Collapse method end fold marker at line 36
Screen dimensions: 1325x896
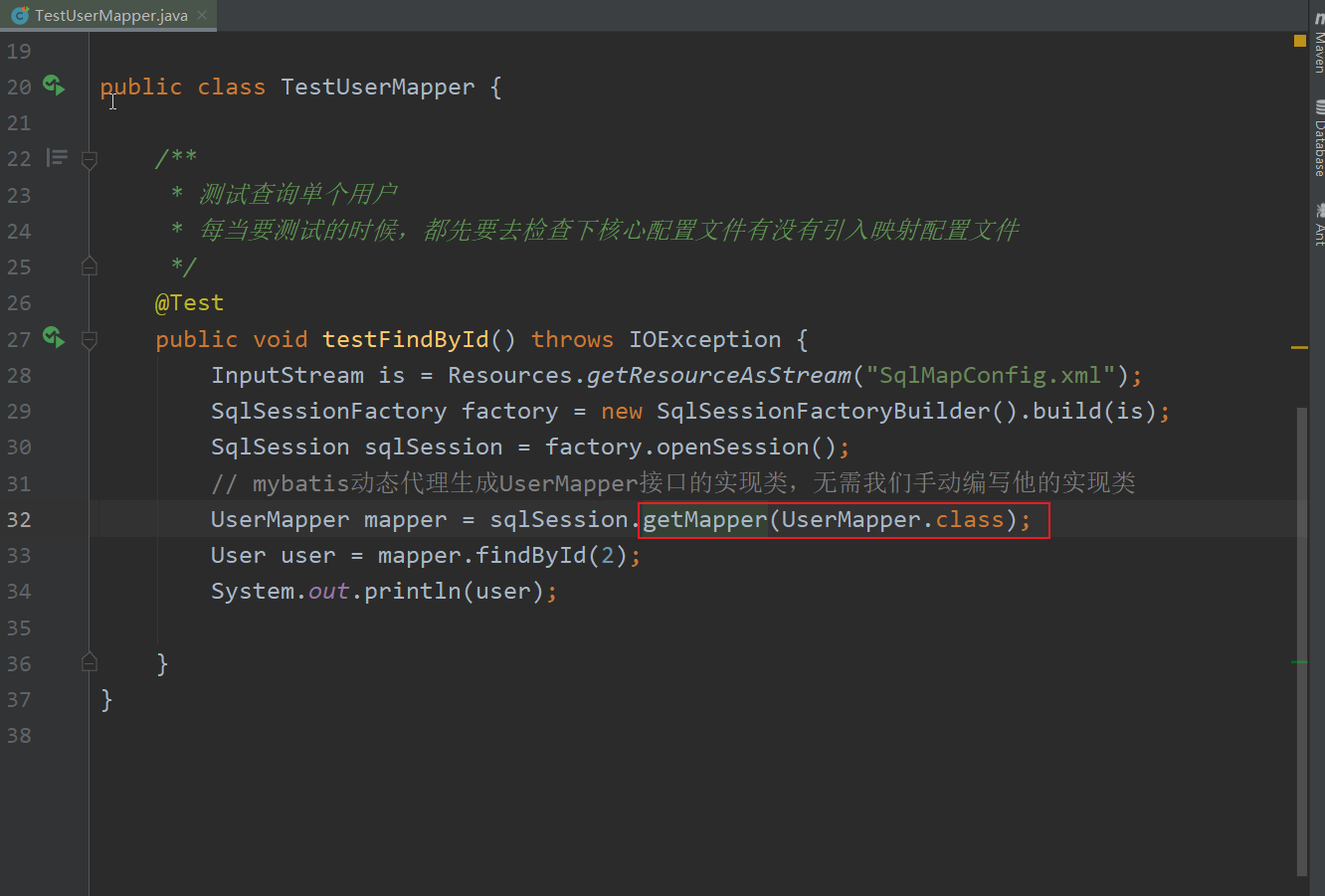pos(89,662)
